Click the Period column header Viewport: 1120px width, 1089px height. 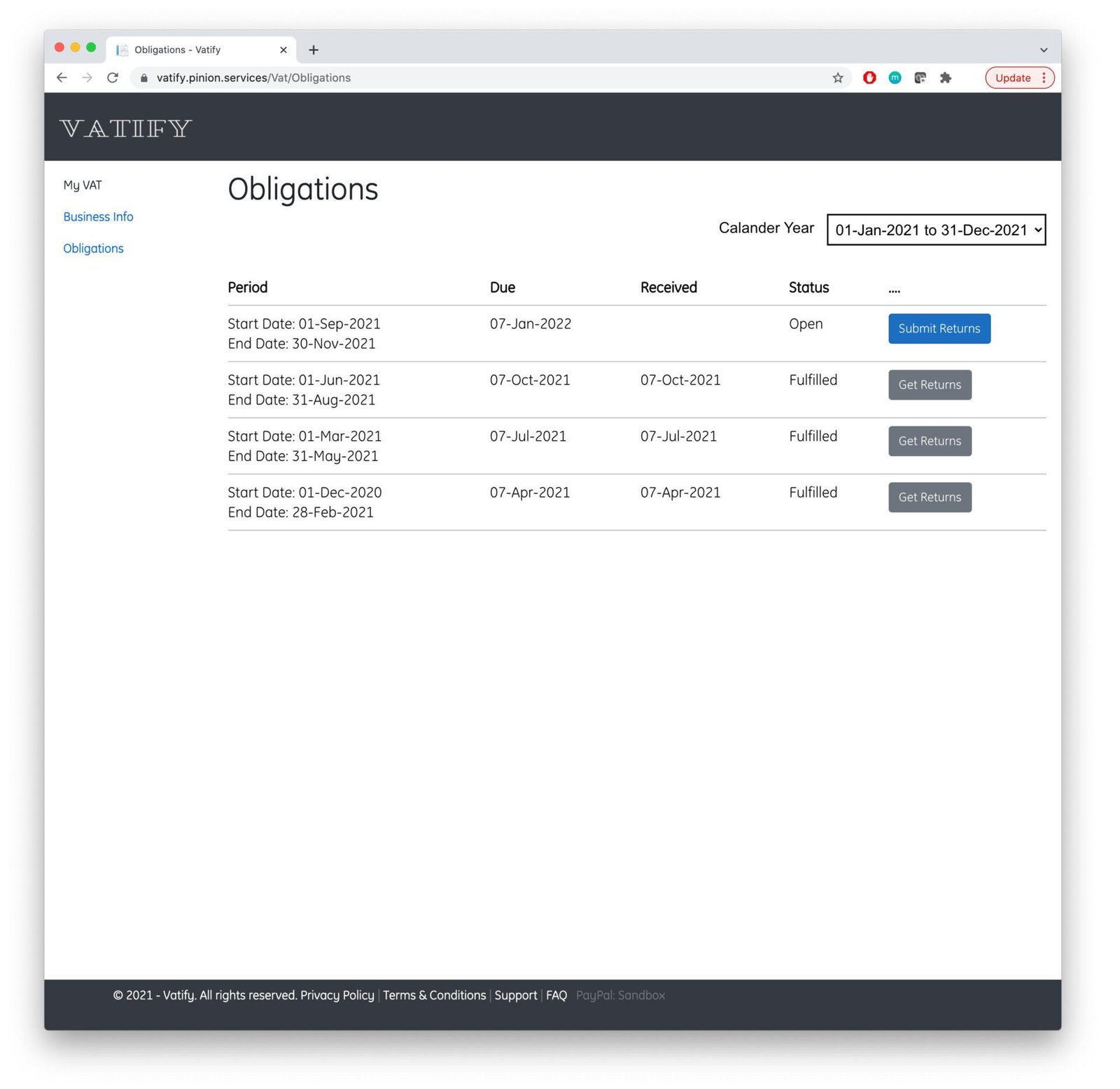248,287
